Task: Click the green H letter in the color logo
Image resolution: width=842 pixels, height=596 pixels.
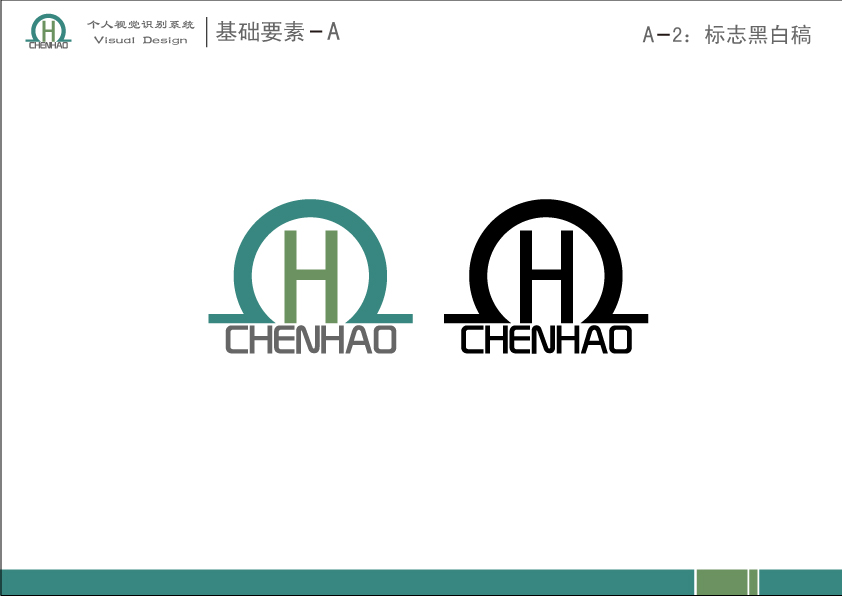Action: [310, 276]
